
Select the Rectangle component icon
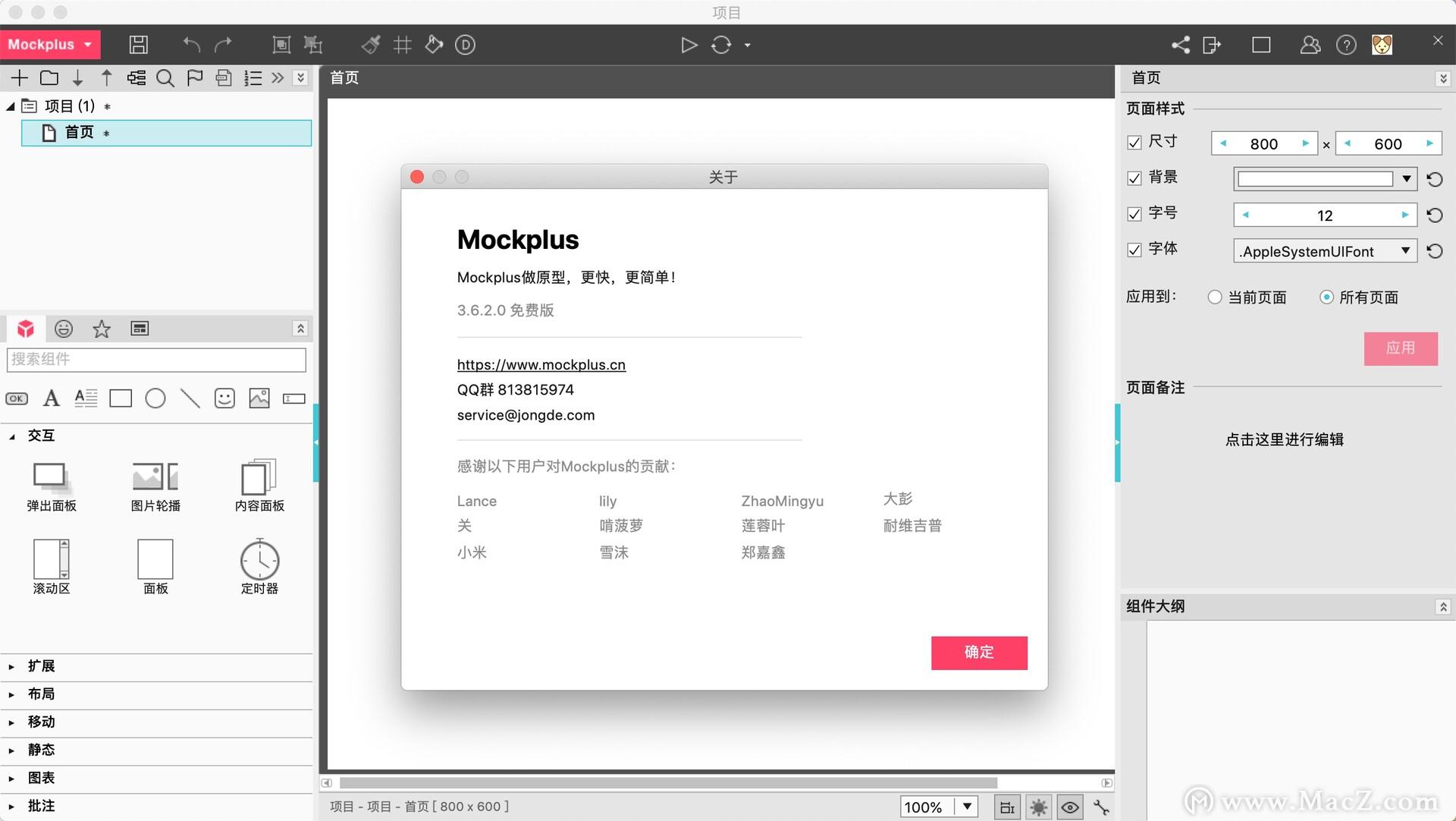[121, 398]
